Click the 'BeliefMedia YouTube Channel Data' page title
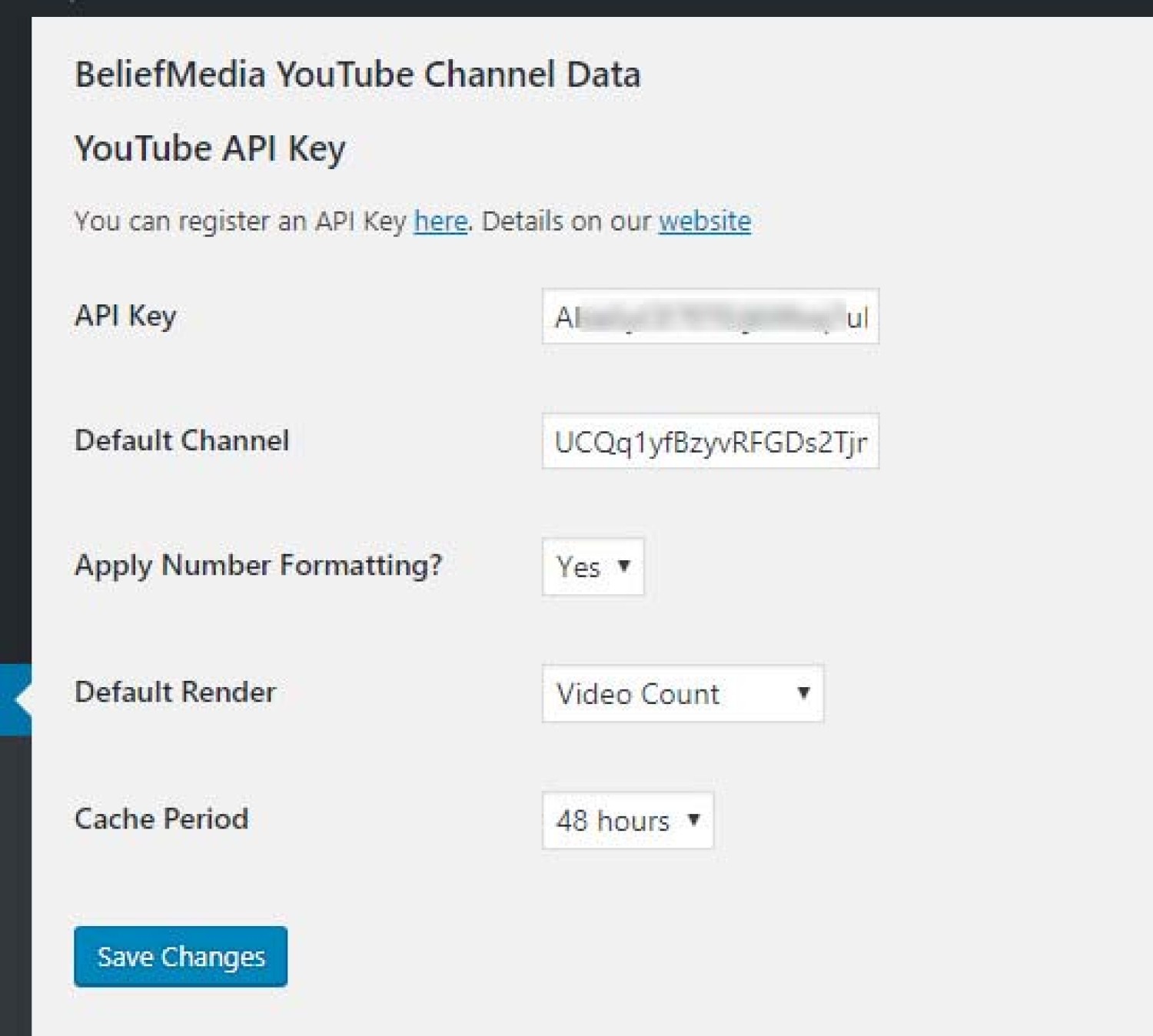 coord(357,75)
